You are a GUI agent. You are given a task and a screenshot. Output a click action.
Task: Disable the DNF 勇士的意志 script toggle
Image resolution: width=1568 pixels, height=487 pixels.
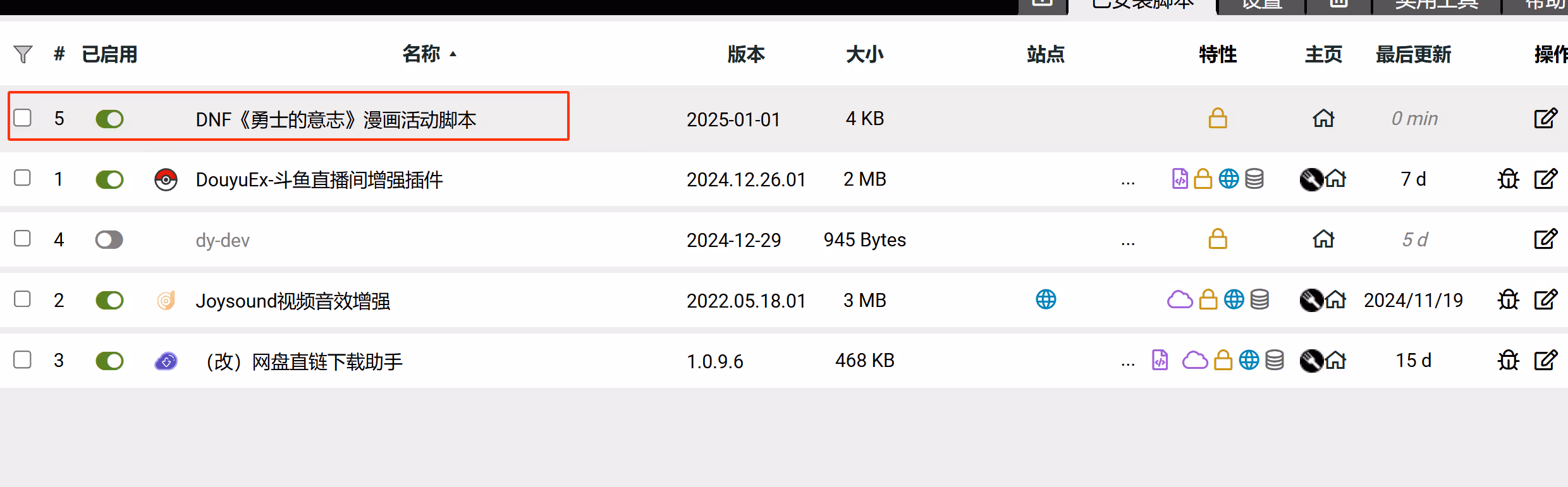109,119
